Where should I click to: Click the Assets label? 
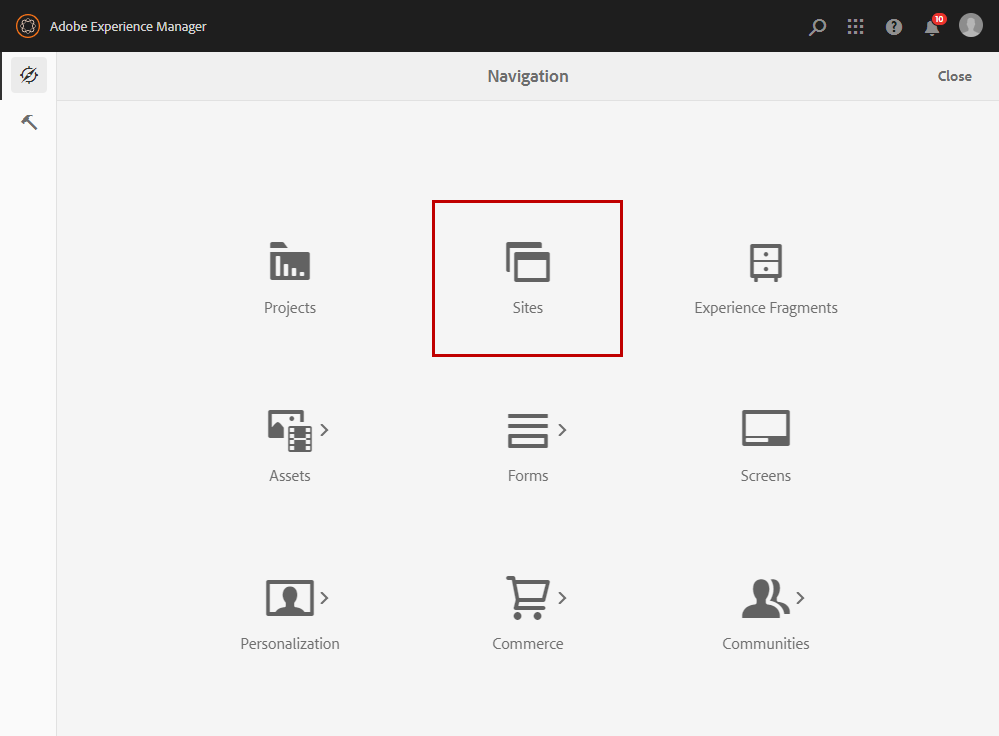(x=289, y=475)
